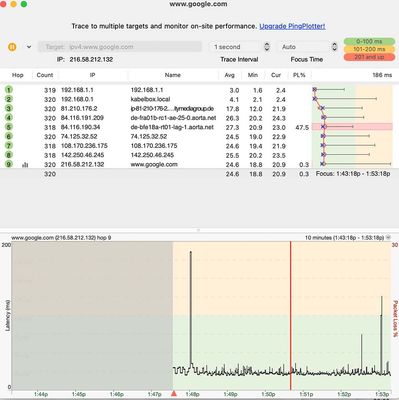Click the green 0-100 ms legend swatch

pos(369,42)
